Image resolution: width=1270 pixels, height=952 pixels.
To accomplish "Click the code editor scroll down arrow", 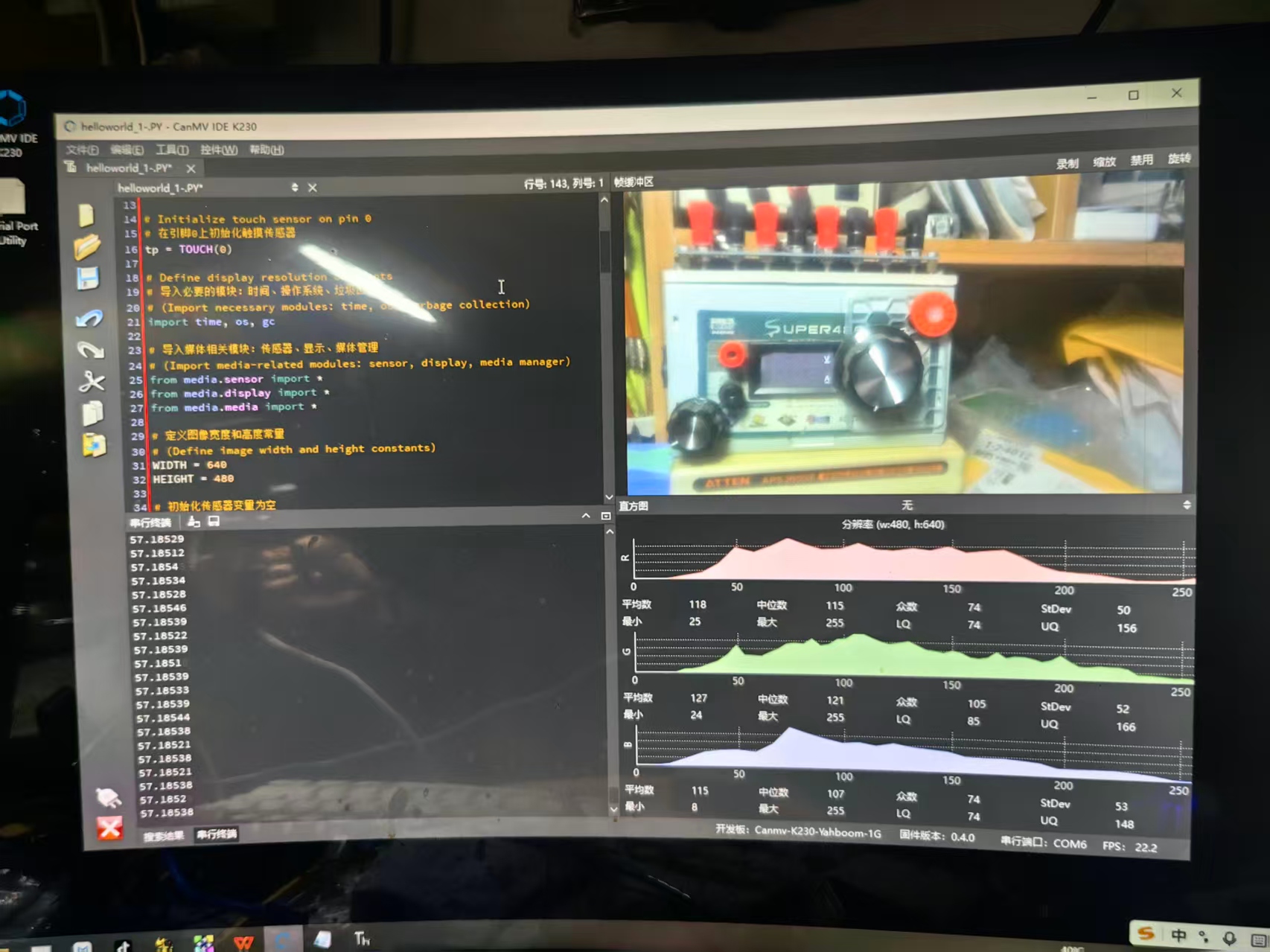I will [x=609, y=496].
